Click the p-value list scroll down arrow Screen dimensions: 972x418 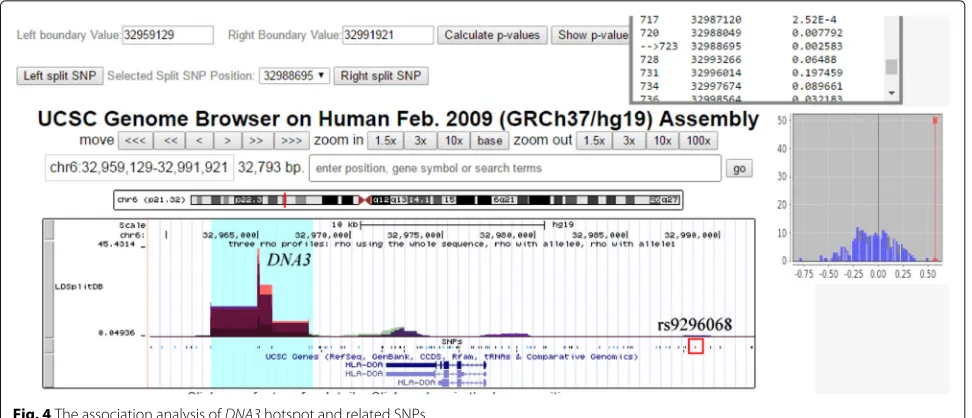(891, 93)
